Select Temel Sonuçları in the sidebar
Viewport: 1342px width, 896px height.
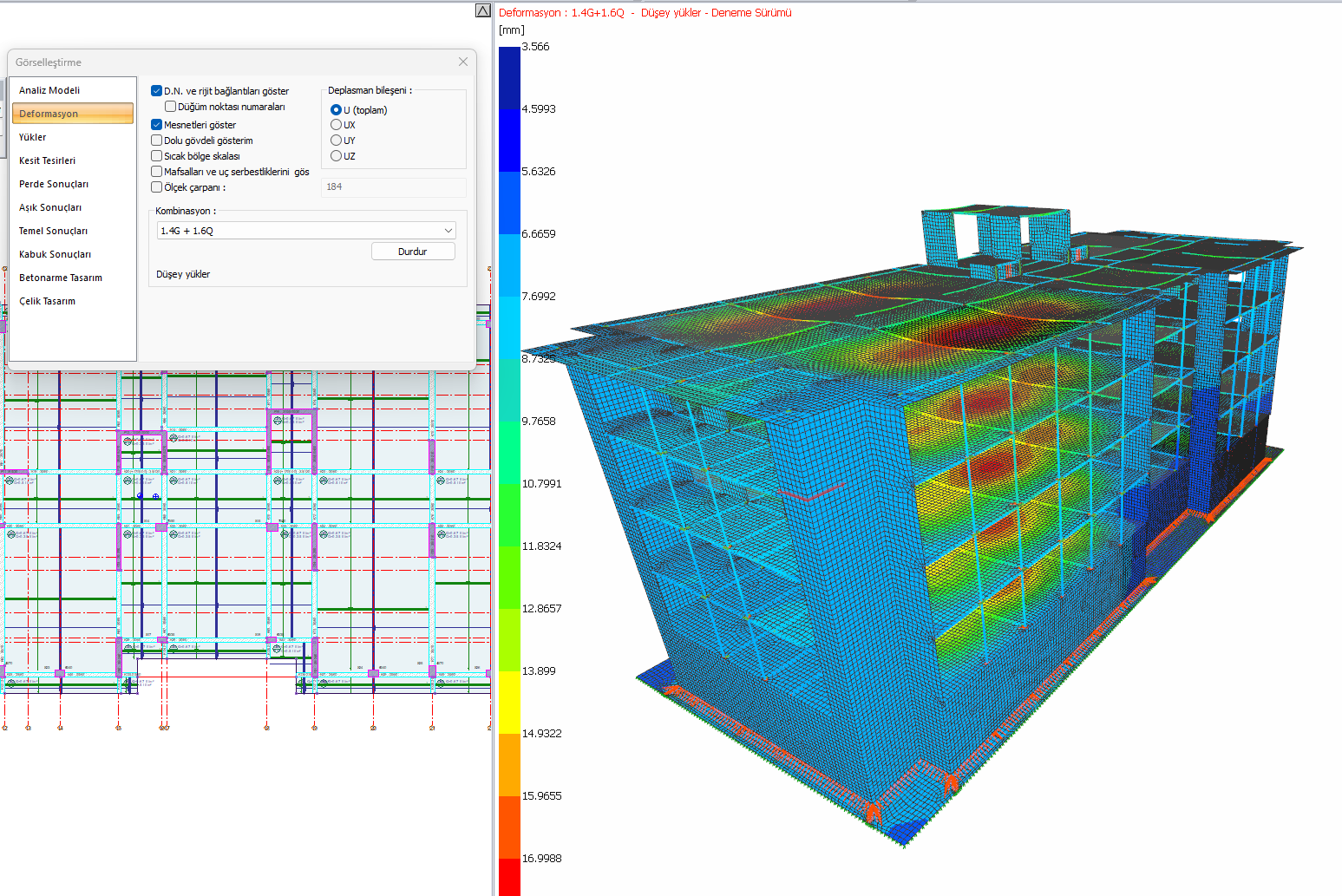54,231
